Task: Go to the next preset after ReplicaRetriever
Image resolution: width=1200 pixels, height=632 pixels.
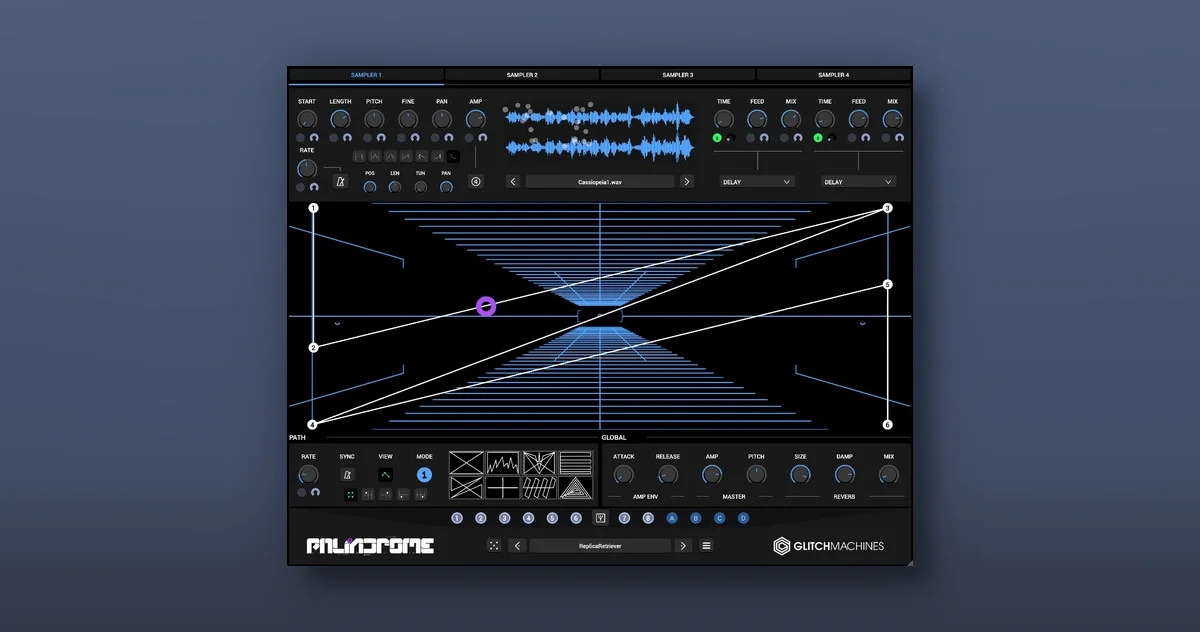Action: pyautogui.click(x=683, y=546)
